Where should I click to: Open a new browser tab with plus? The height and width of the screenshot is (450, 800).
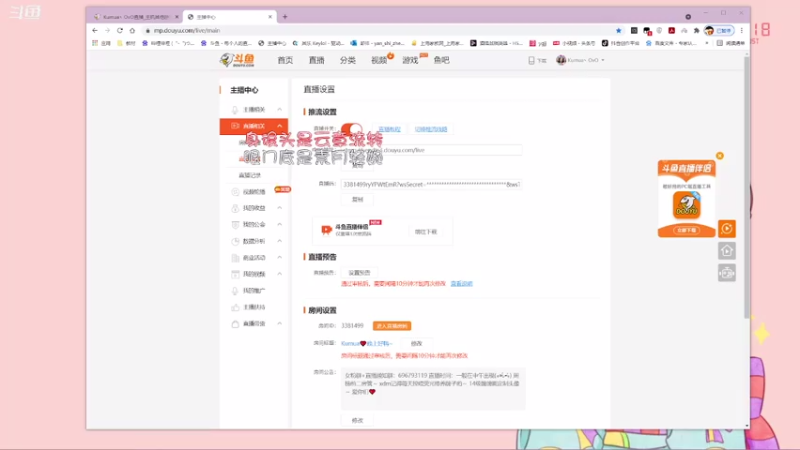285,17
